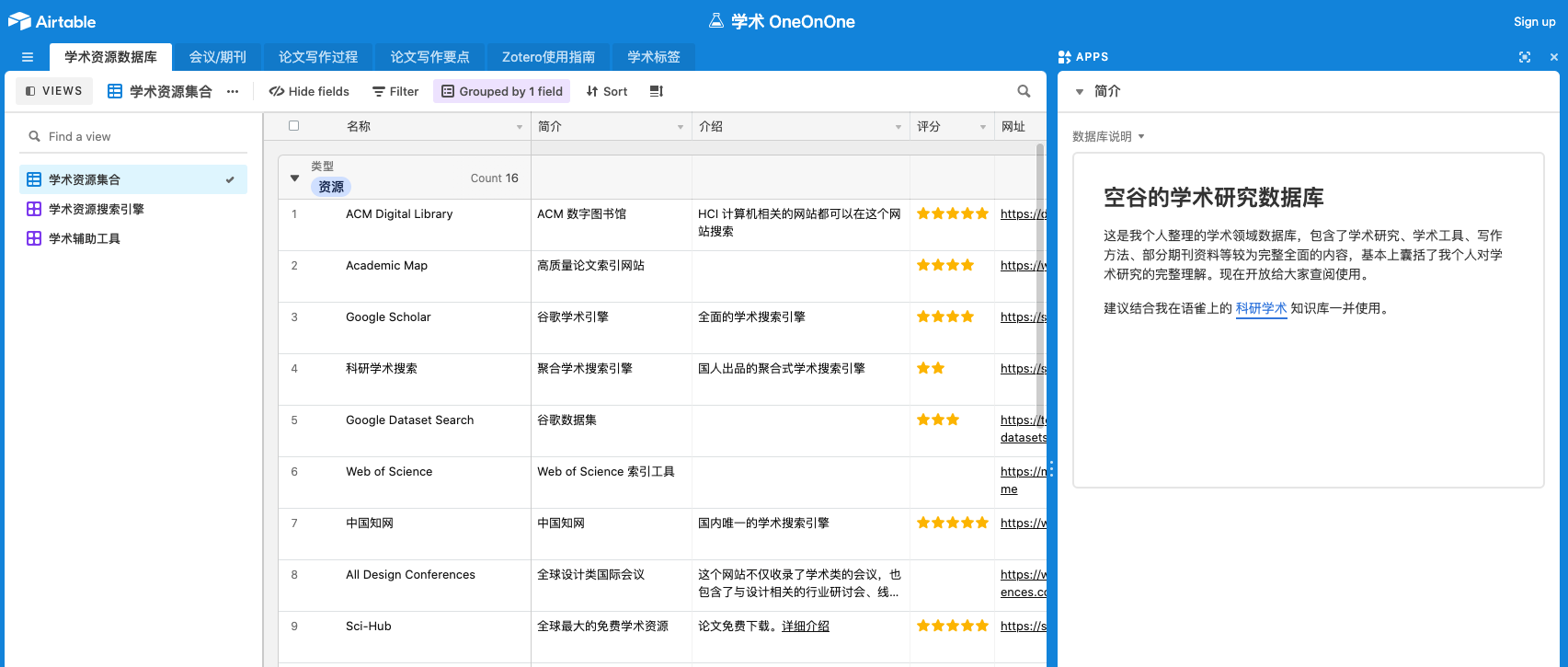Click the ACM Digital Library cell
The image size is (1568, 667).
pos(405,225)
